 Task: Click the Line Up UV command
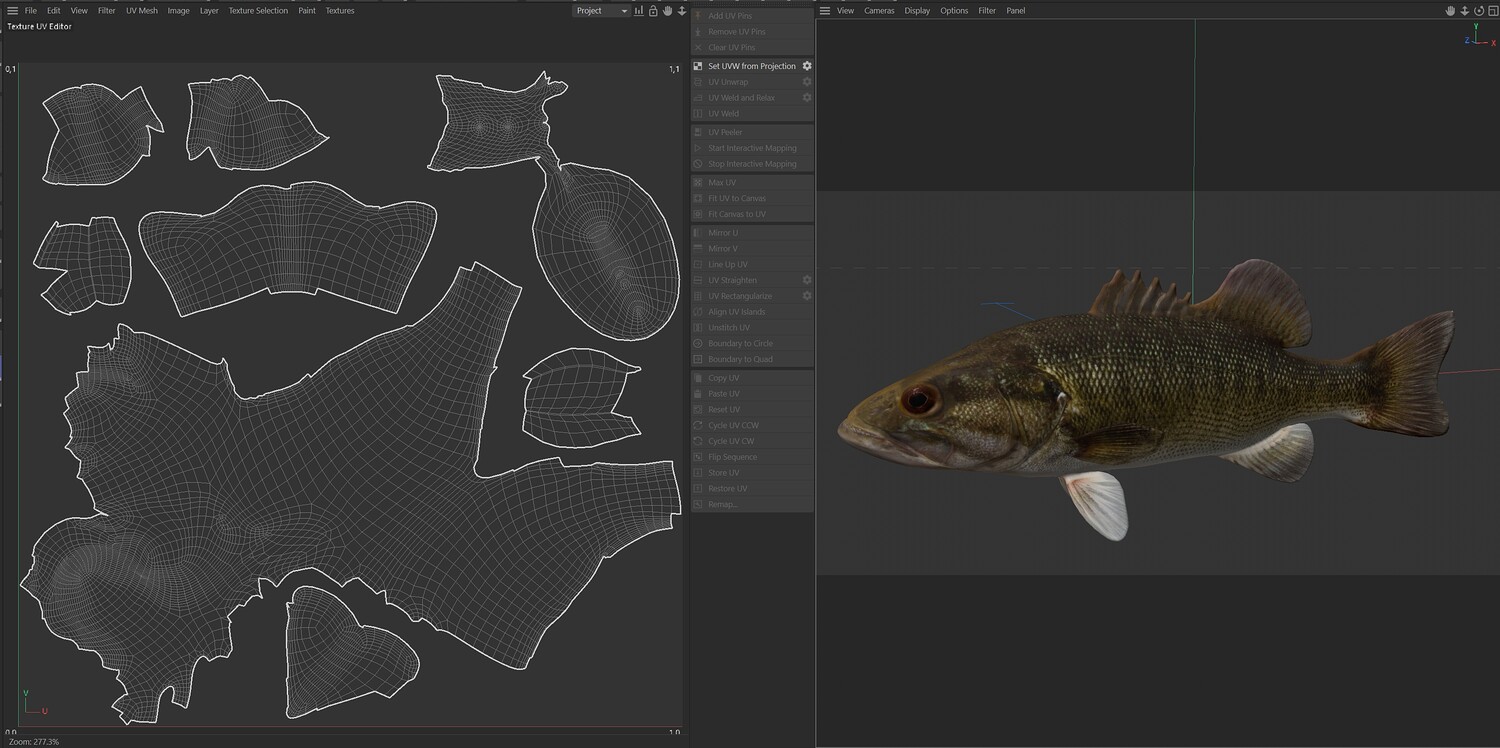pyautogui.click(x=752, y=264)
